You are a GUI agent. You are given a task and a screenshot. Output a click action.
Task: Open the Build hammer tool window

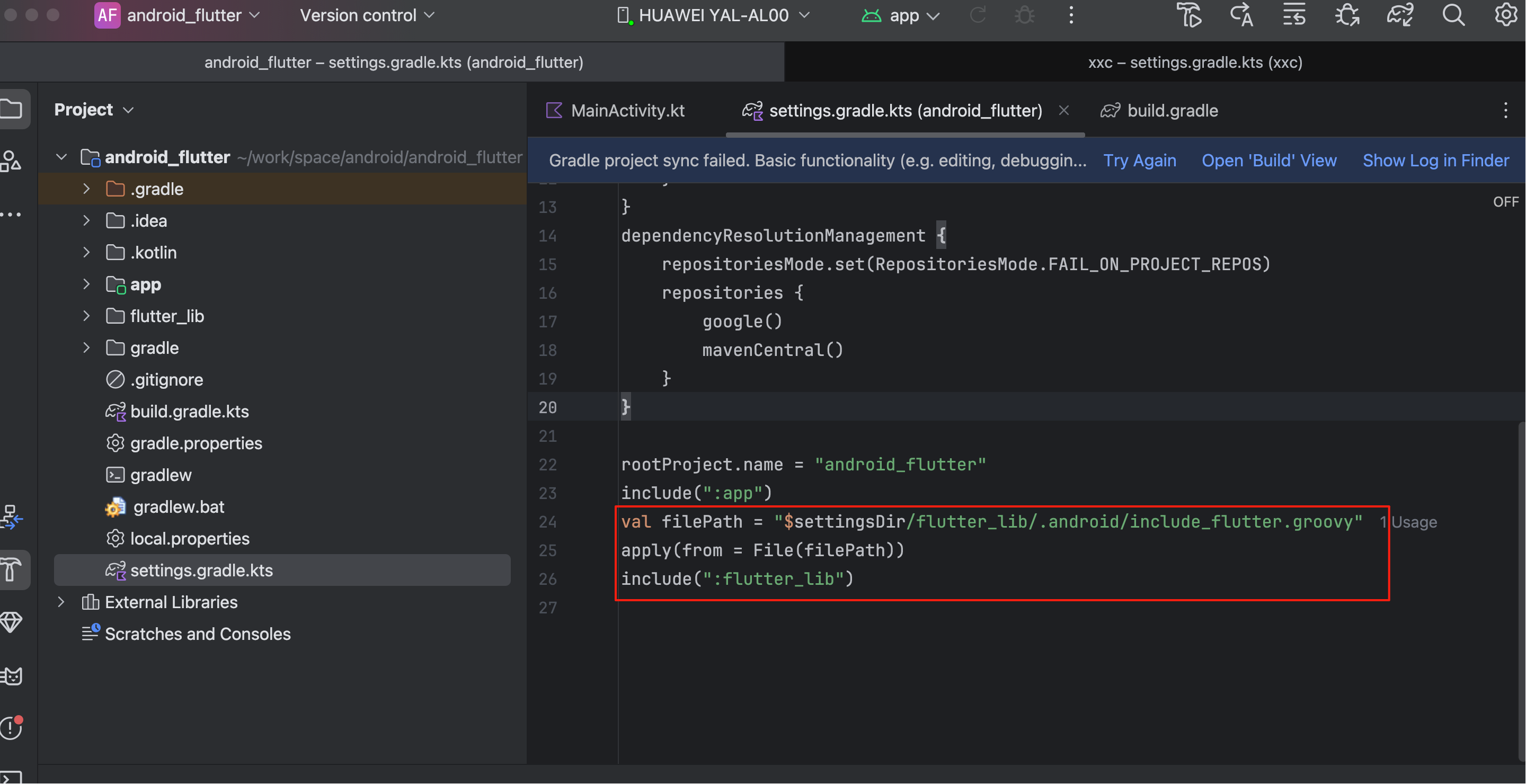12,569
